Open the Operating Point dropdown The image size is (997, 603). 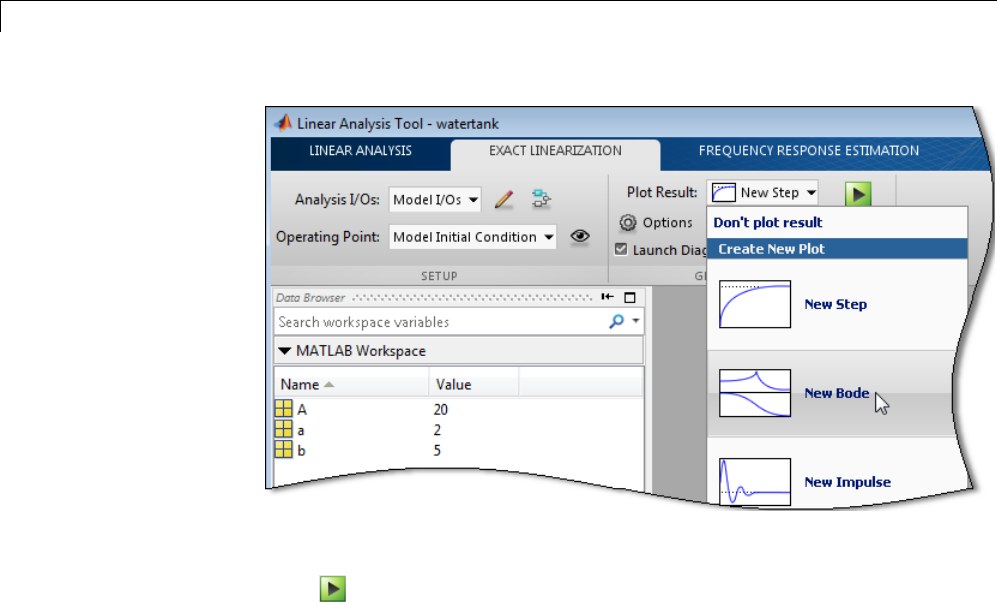click(x=472, y=237)
